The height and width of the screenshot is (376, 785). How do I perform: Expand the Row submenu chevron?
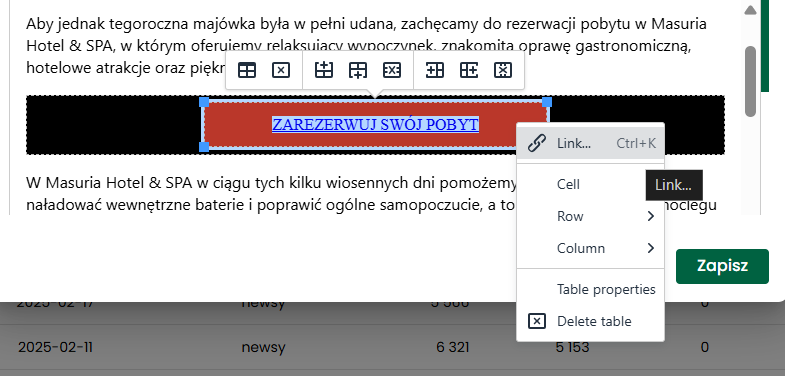click(650, 216)
